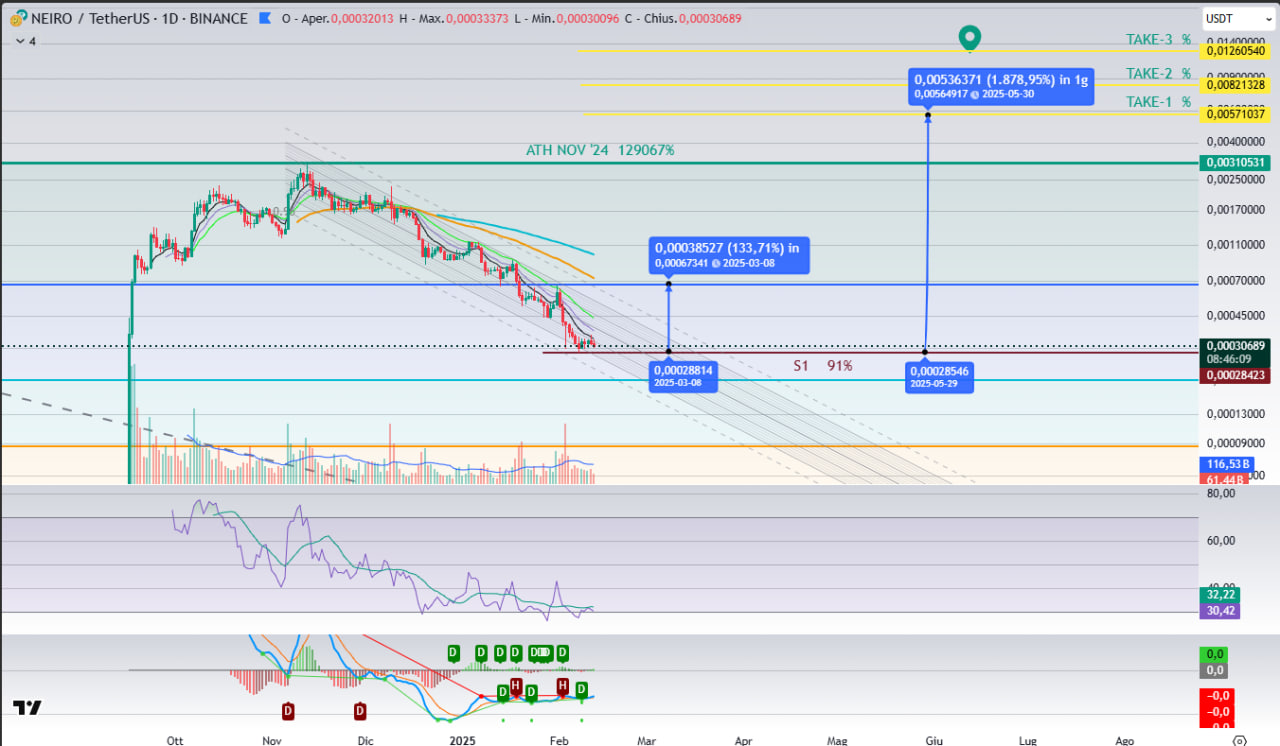Click the yellow 0,00571037 price label
The image size is (1280, 746).
pyautogui.click(x=1235, y=115)
